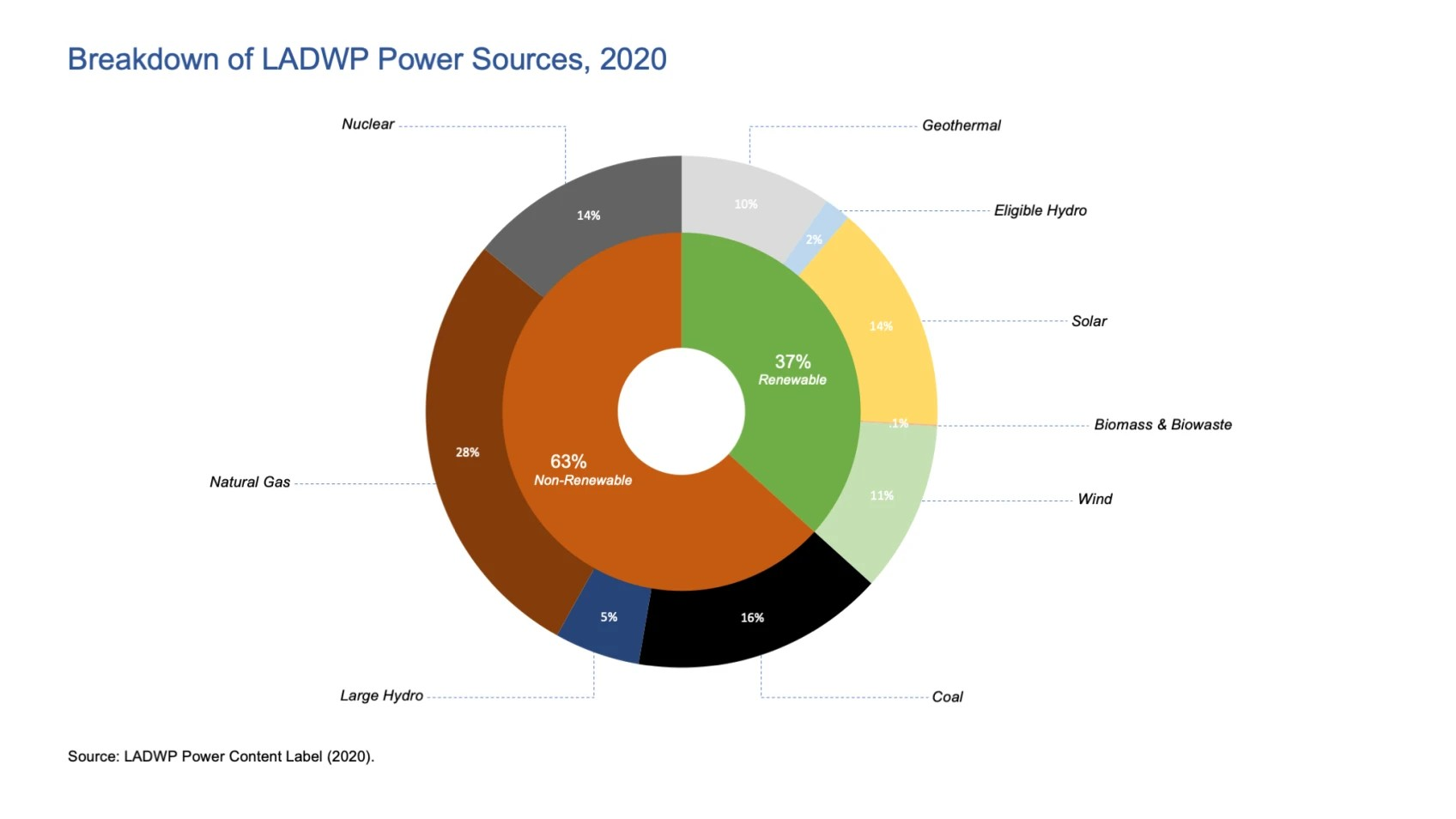Select the 'Geothermal' label

(x=961, y=125)
